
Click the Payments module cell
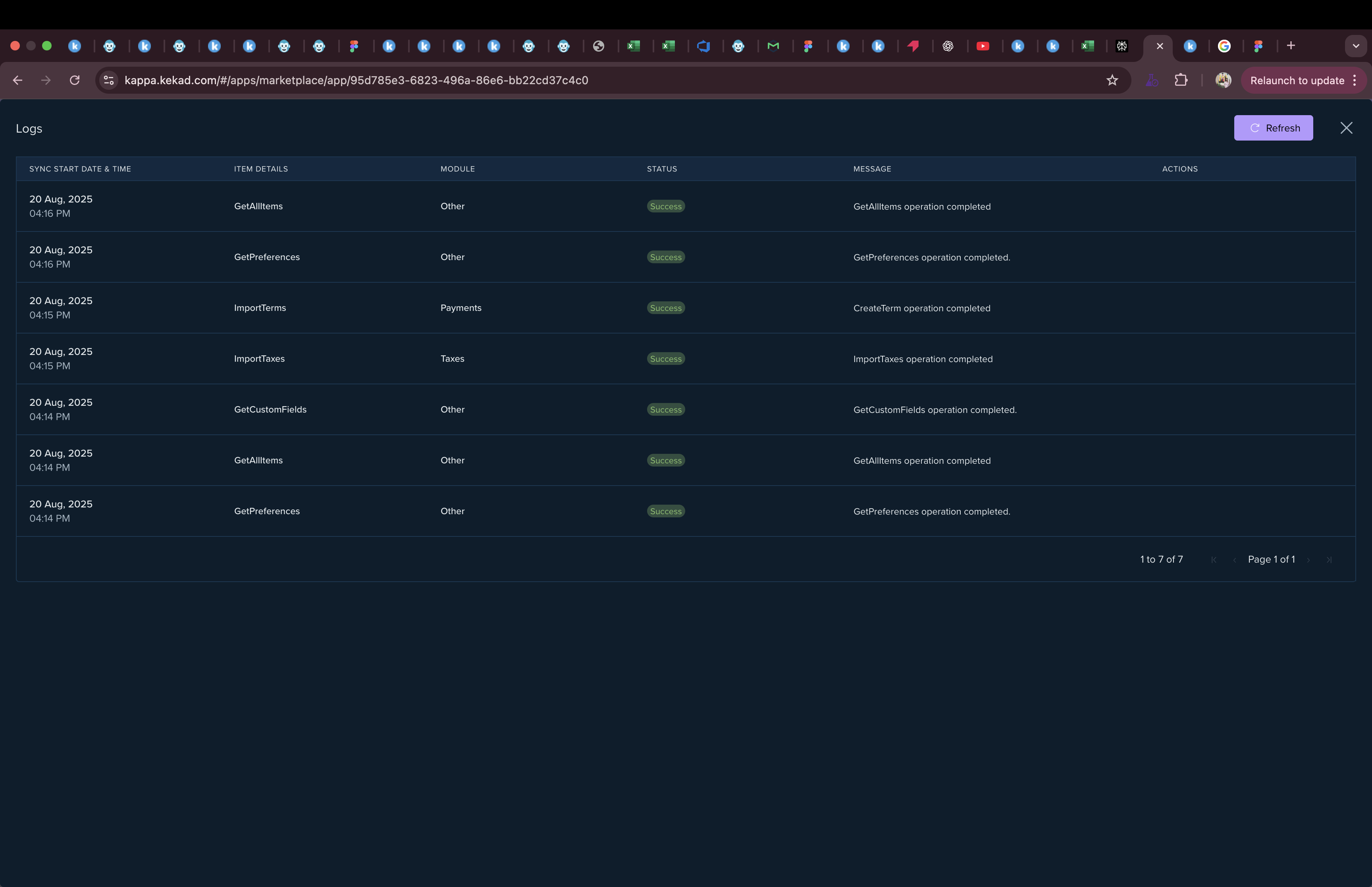click(461, 308)
